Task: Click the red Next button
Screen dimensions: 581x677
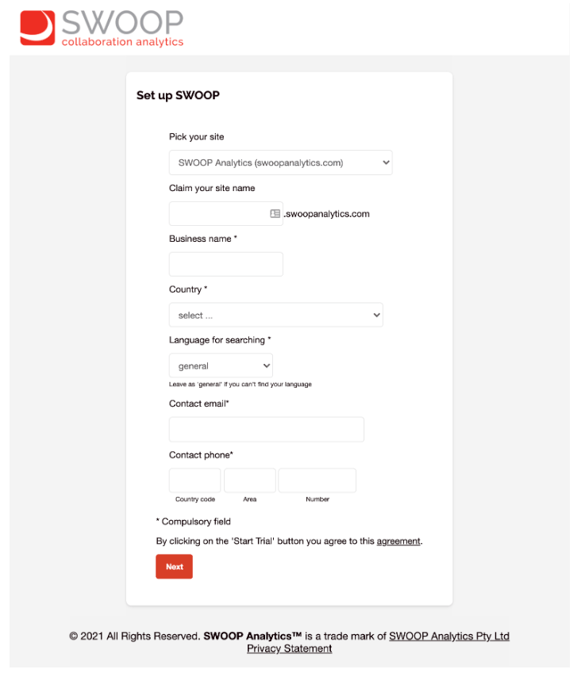Action: click(174, 566)
